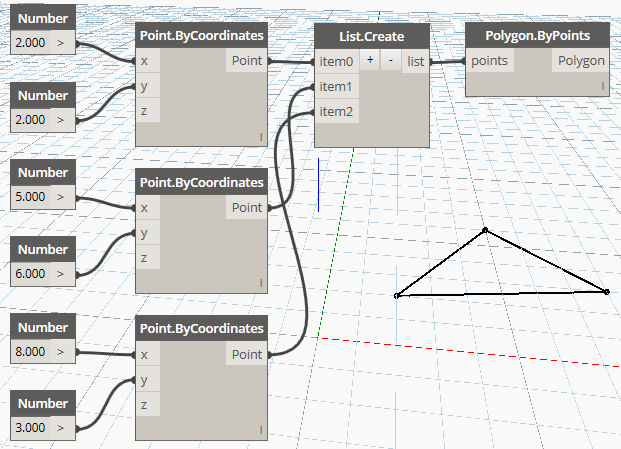Viewport: 621px width, 449px height.
Task: Click the lacing indicator on bottom Point.ByCoordinates
Action: [261, 430]
